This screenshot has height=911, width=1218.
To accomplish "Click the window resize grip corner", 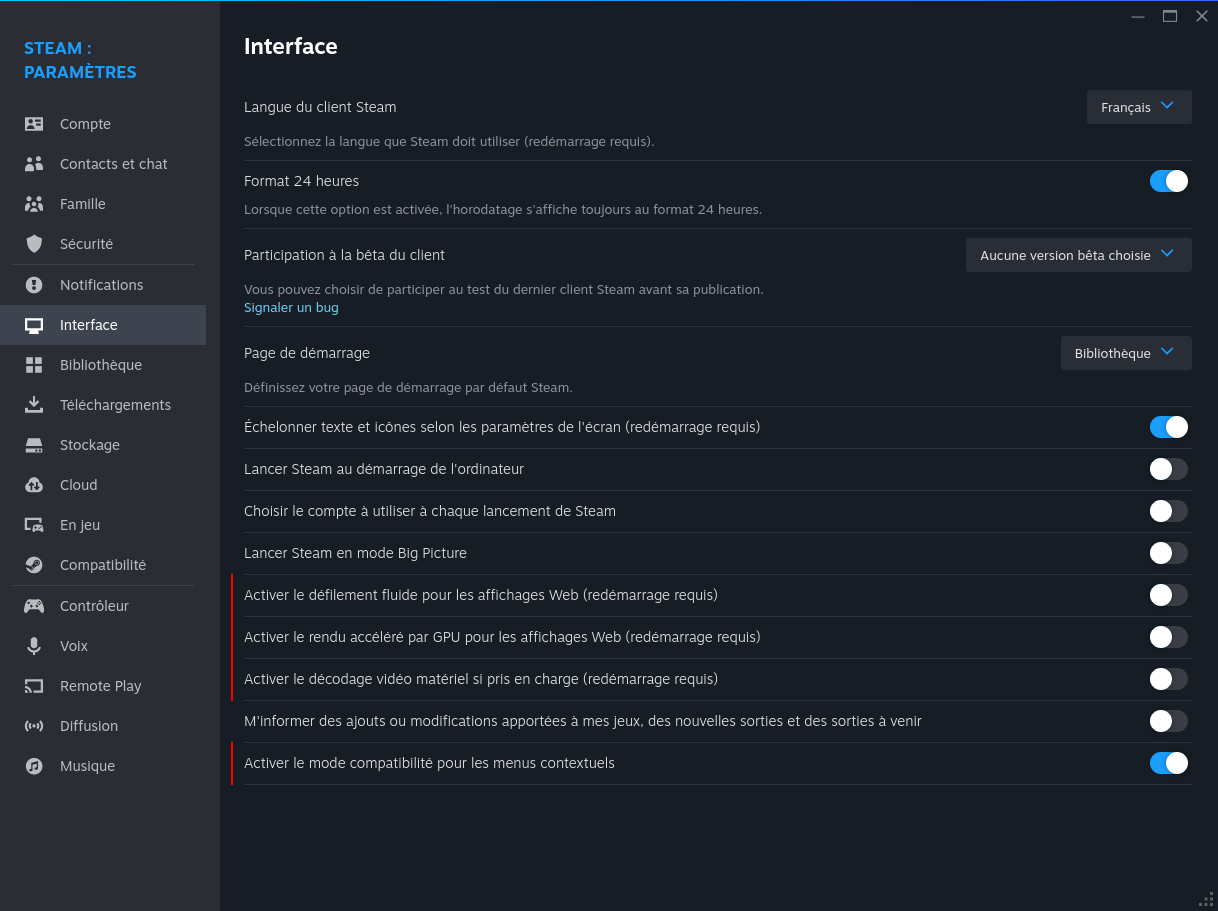I will [1205, 898].
